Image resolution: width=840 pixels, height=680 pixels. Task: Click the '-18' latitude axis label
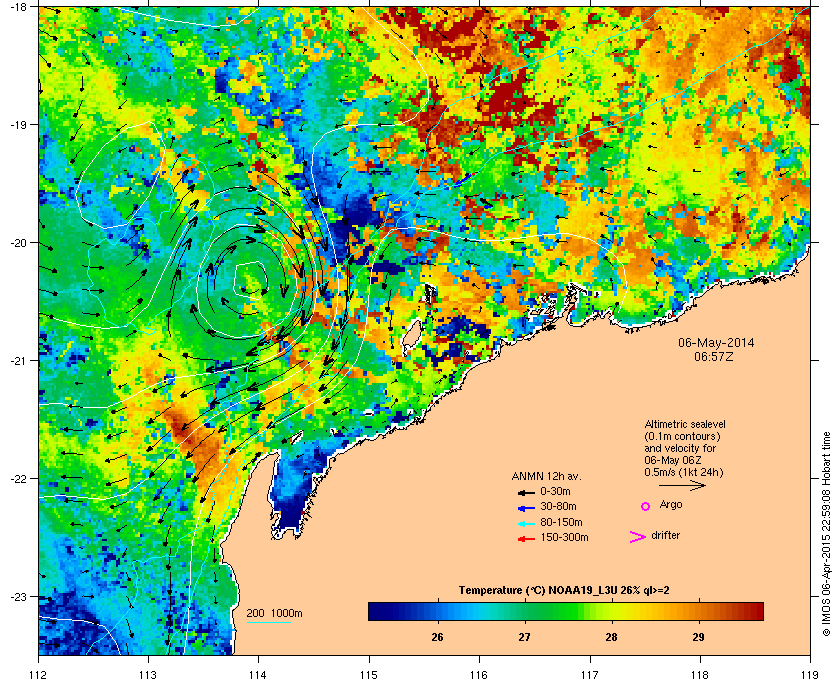pos(17,6)
